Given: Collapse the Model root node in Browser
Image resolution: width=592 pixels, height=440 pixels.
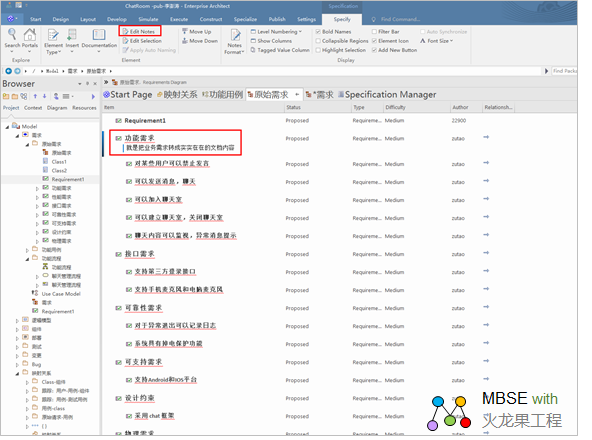Looking at the screenshot, I should (7, 127).
